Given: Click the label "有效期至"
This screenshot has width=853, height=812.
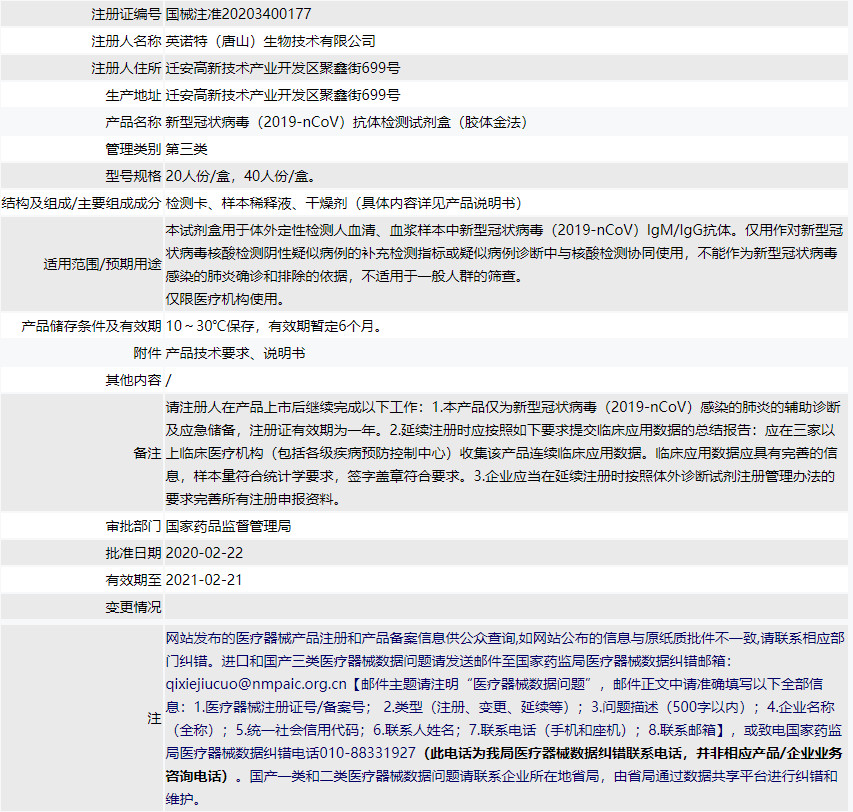Looking at the screenshot, I should tap(133, 580).
